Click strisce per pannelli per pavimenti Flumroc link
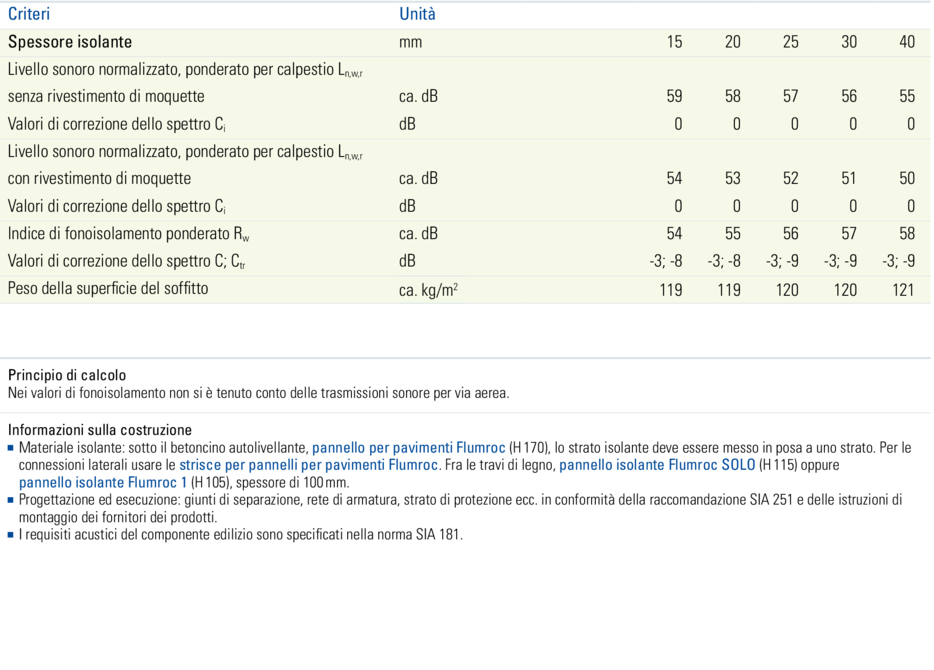Viewport: 934px width, 670px height. click(x=308, y=465)
